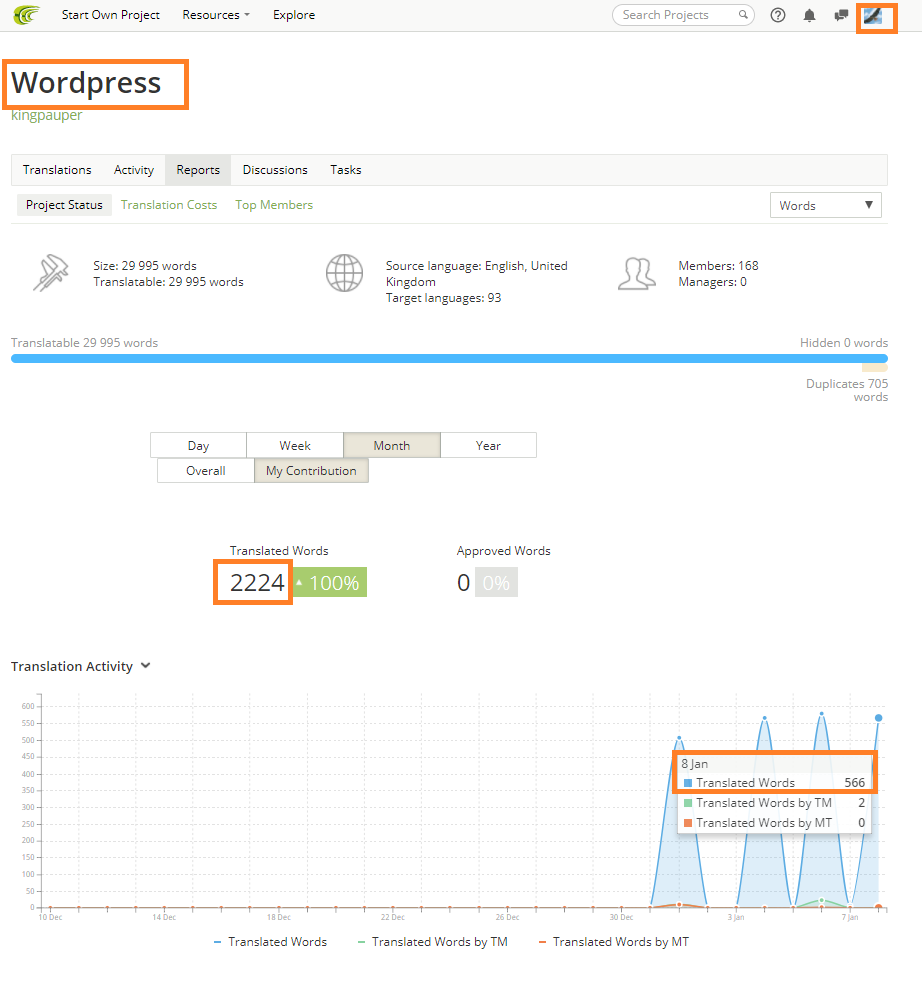Switch to the Activity tab
This screenshot has width=922, height=985.
[x=134, y=170]
